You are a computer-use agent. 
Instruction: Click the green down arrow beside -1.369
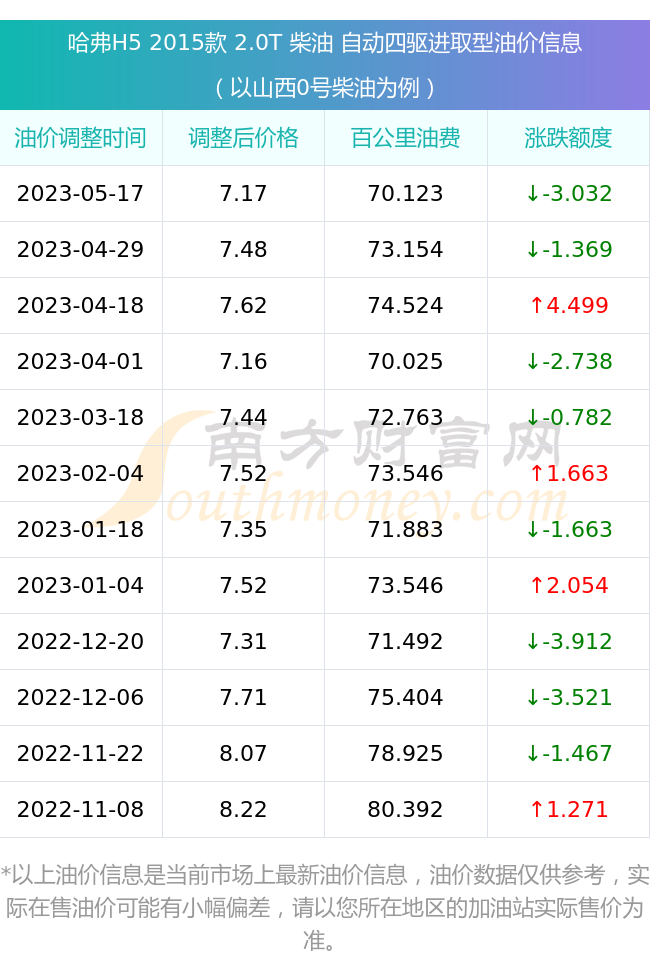coord(533,249)
